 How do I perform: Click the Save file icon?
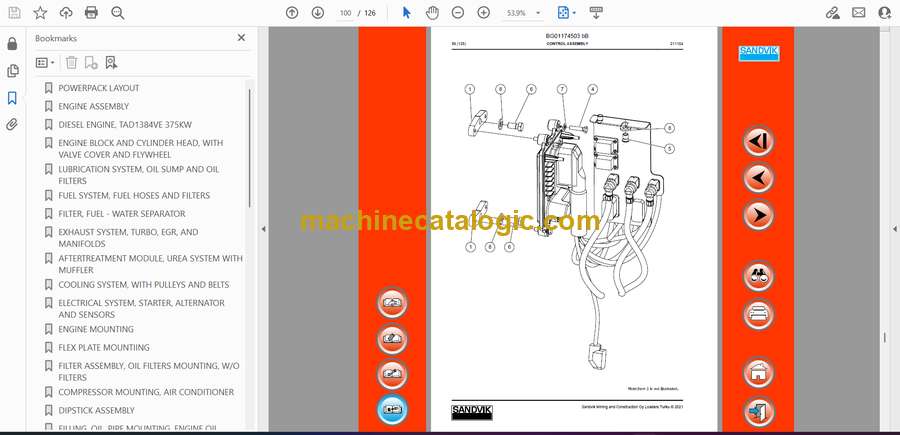coord(14,13)
